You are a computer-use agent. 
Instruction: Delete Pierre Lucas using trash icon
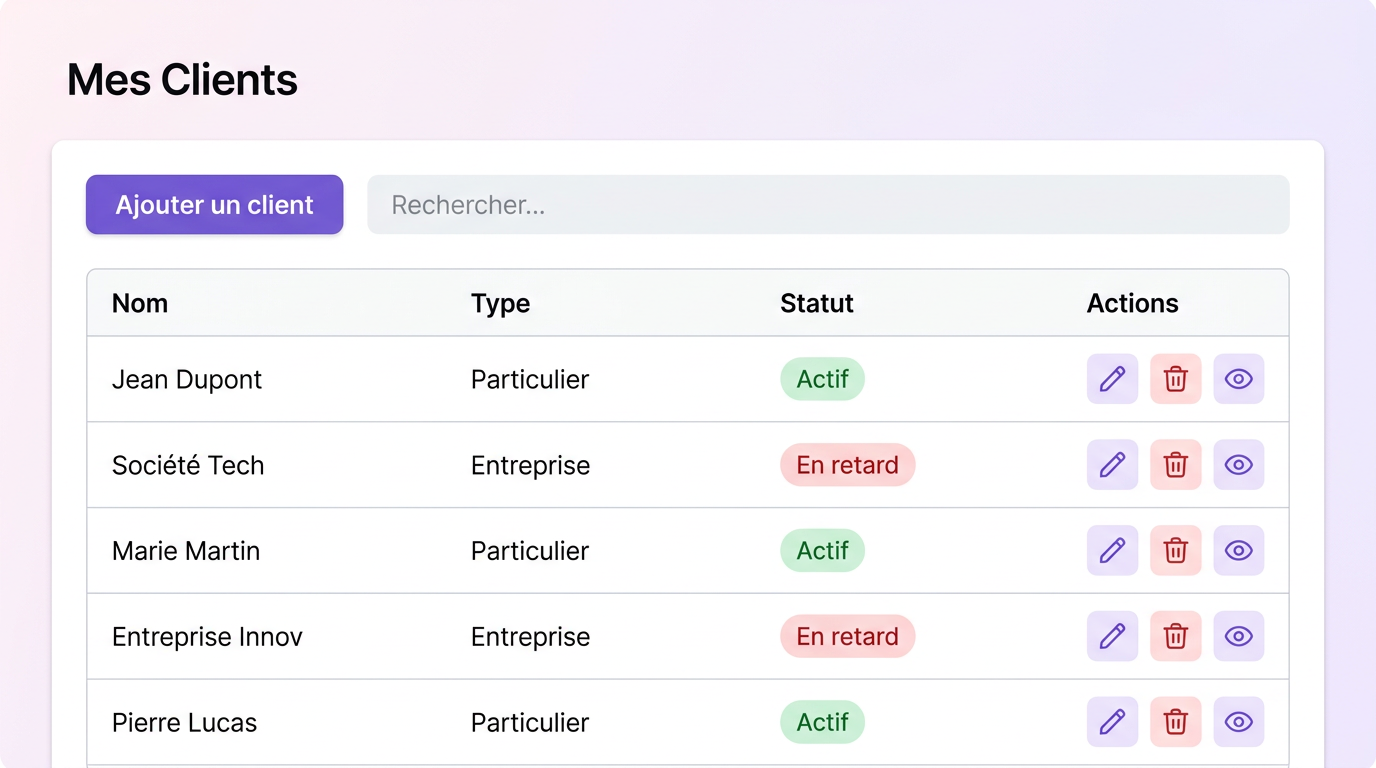click(1176, 722)
